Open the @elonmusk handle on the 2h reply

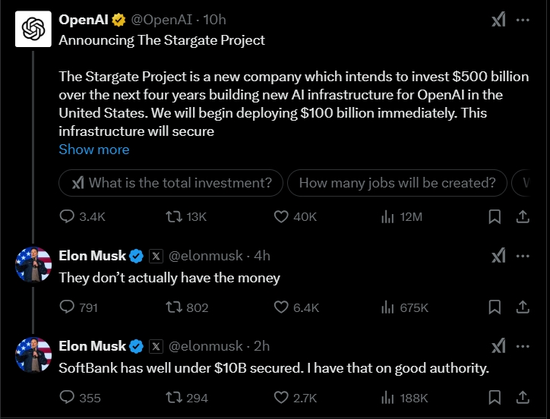pos(206,346)
